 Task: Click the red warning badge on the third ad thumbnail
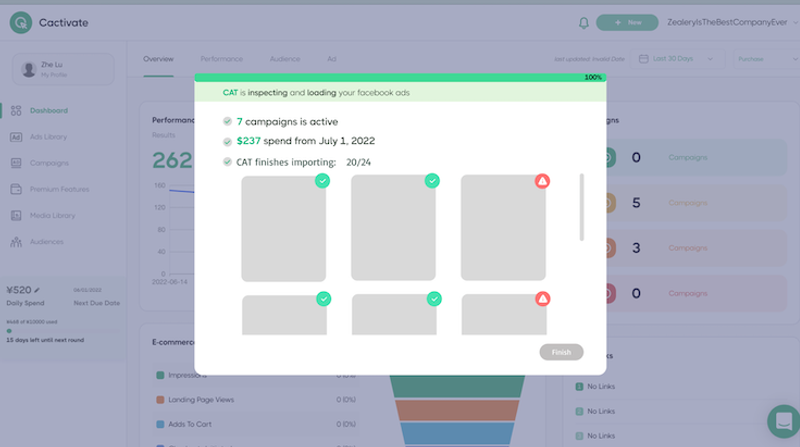pyautogui.click(x=542, y=181)
